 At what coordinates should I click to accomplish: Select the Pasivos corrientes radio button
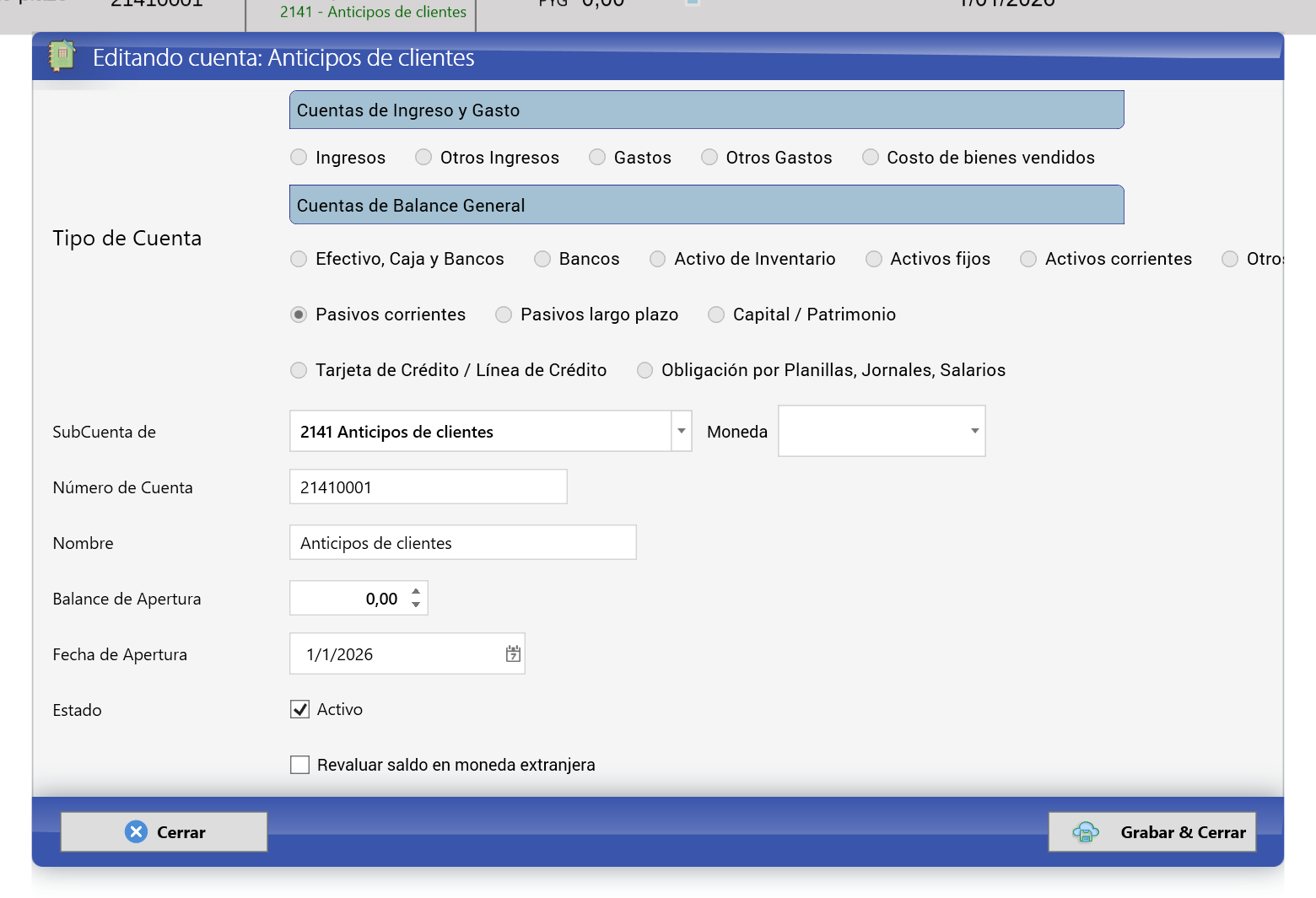tap(299, 315)
